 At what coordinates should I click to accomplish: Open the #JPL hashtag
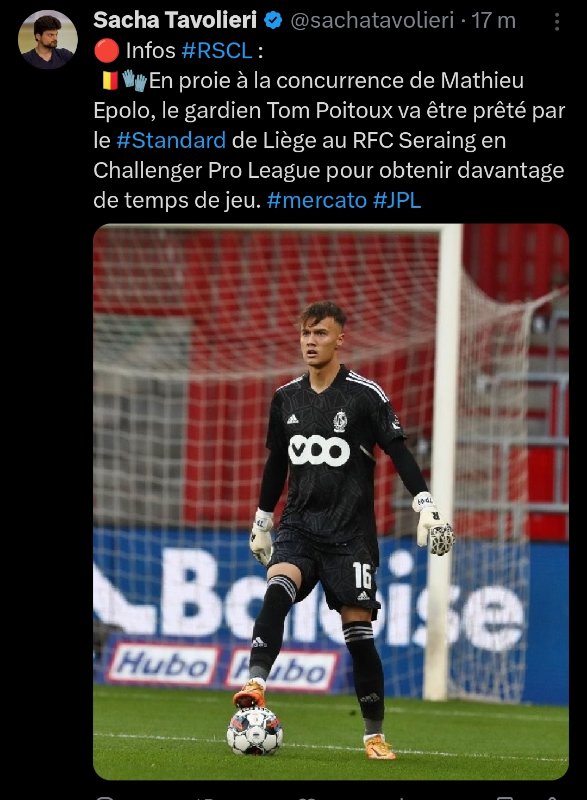[397, 200]
